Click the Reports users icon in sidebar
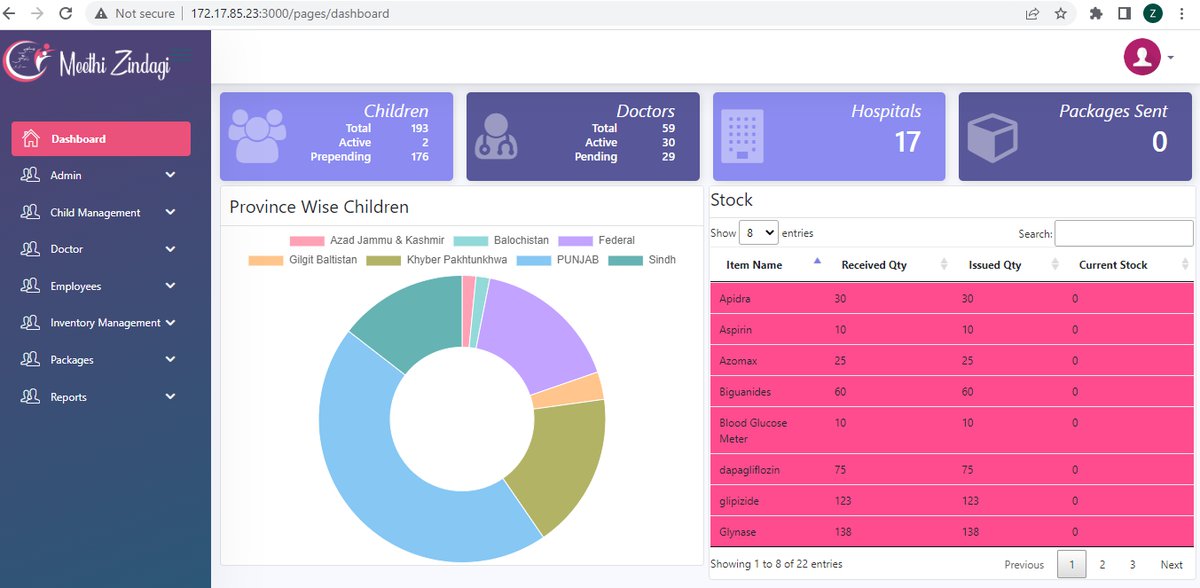The height and width of the screenshot is (588, 1200). 31,397
